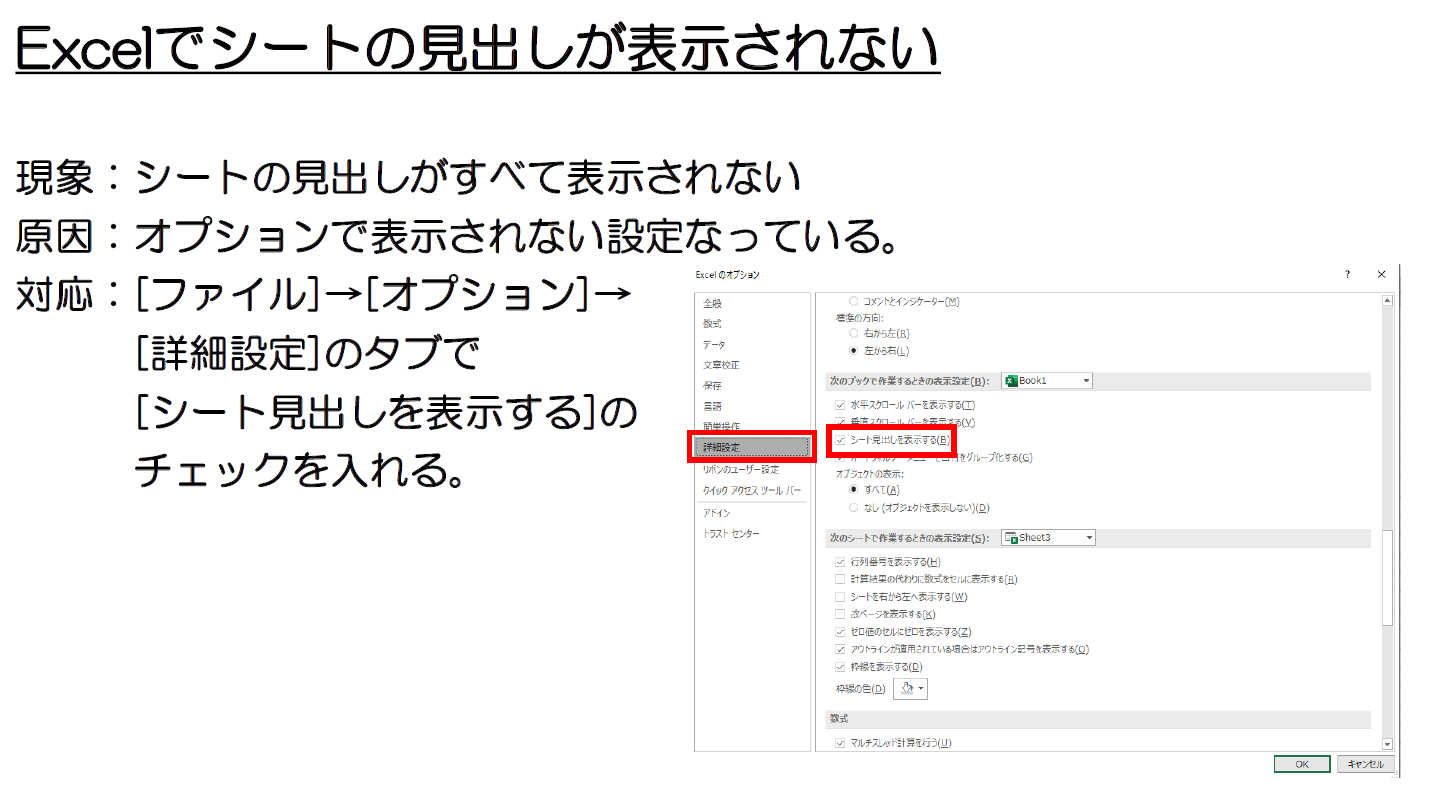Screen dimensions: 1434x786
Task: Toggle 枠線を表示する checkbox
Action: (840, 667)
